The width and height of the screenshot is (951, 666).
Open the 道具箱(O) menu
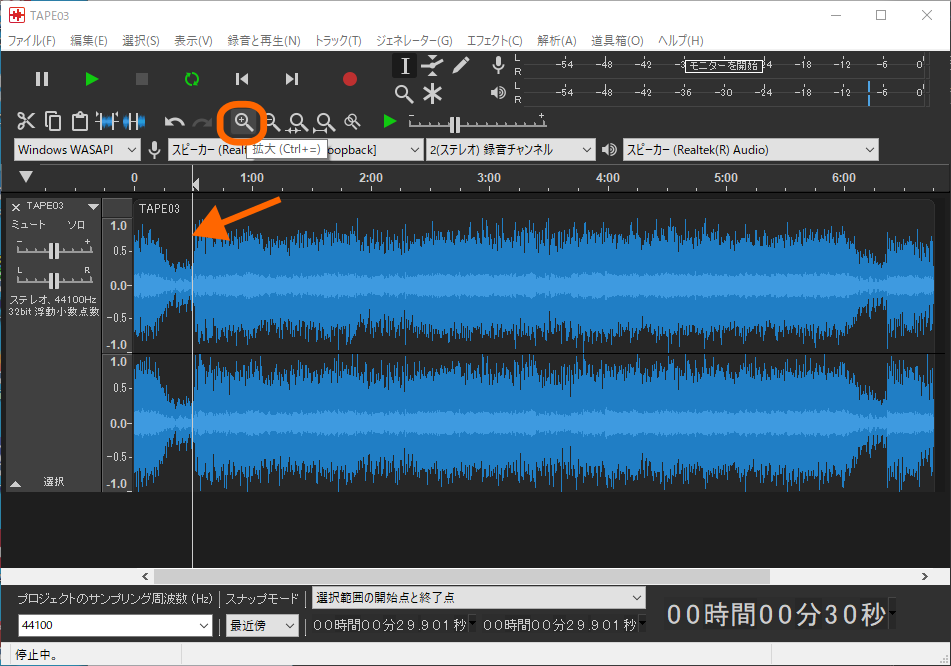click(617, 41)
